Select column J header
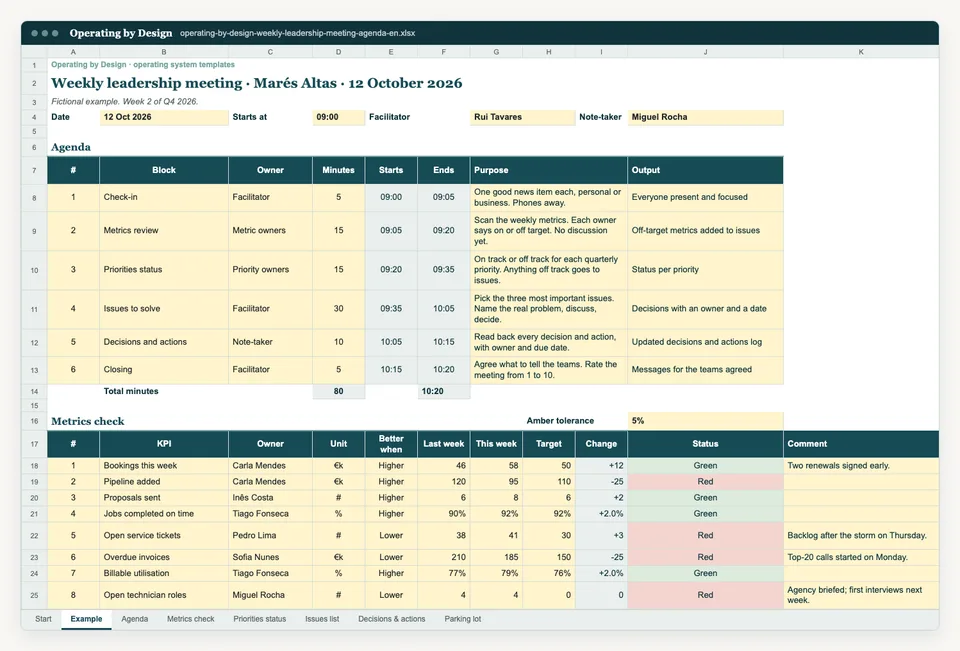 (705, 52)
